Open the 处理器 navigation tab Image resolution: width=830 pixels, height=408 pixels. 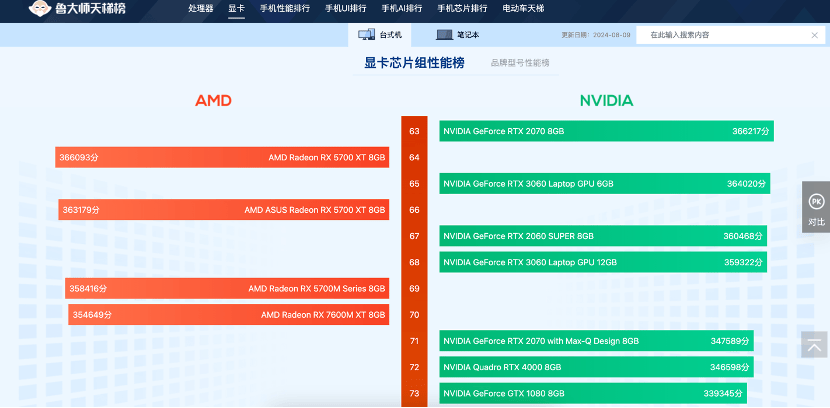tap(201, 9)
